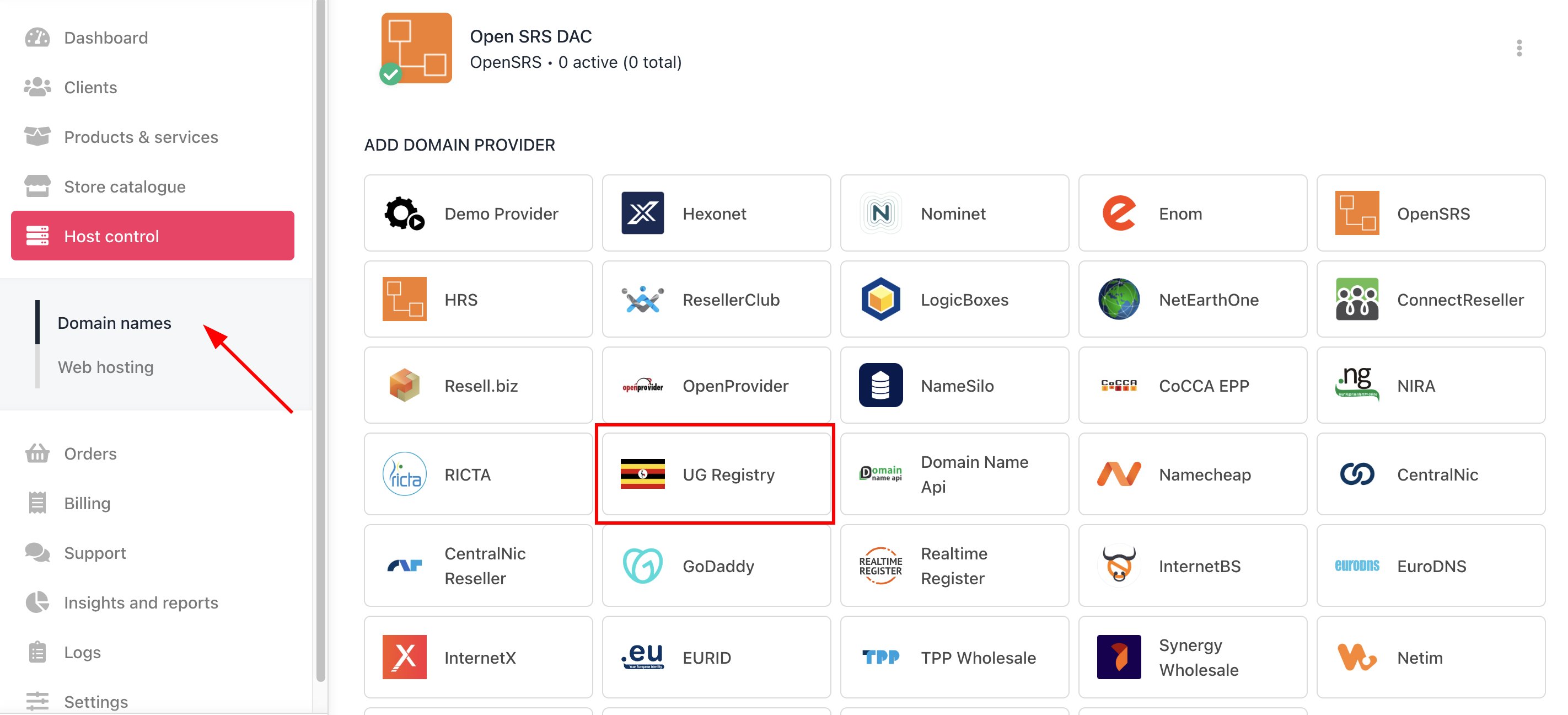Click the Dashboard gauge icon
Viewport: 1568px width, 715px height.
click(37, 38)
